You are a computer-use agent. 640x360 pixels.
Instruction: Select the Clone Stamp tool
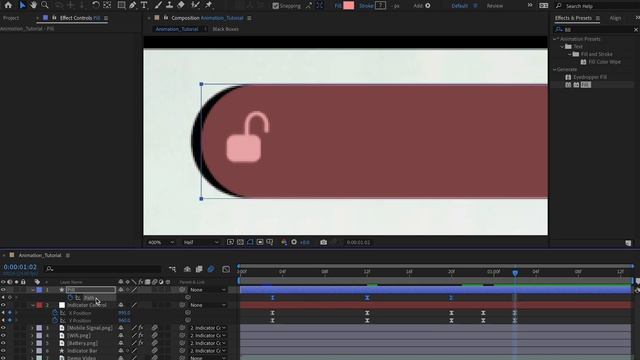point(169,5)
